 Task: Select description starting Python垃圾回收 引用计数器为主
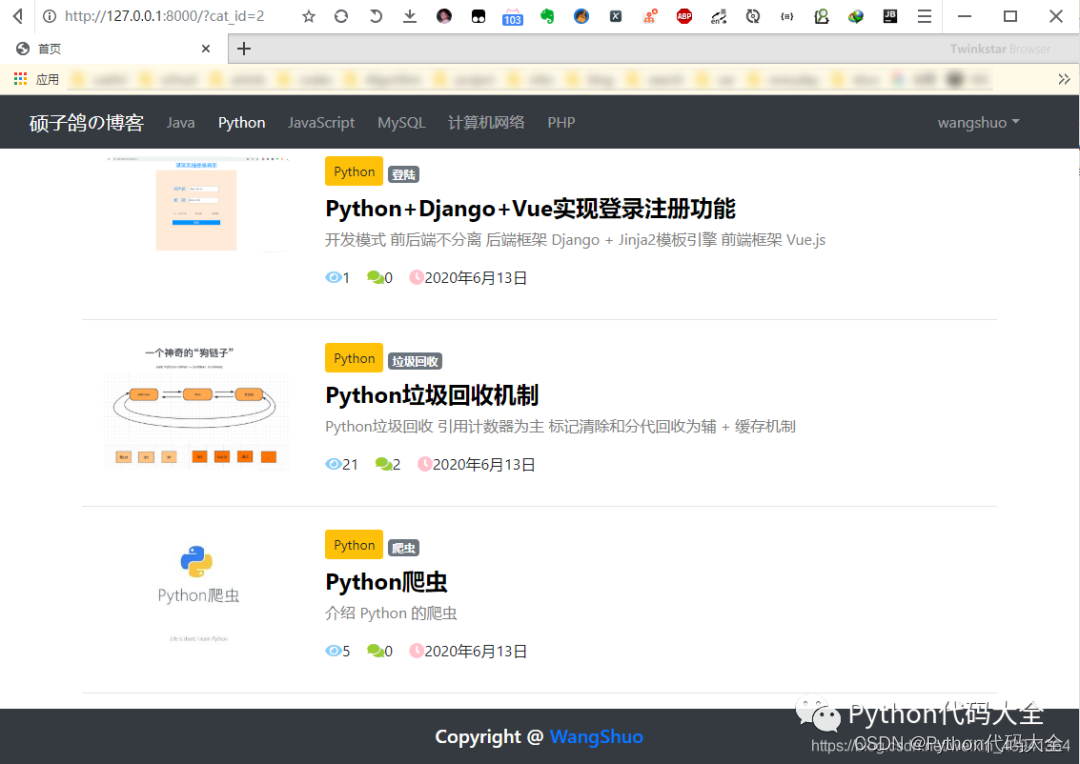[x=560, y=426]
